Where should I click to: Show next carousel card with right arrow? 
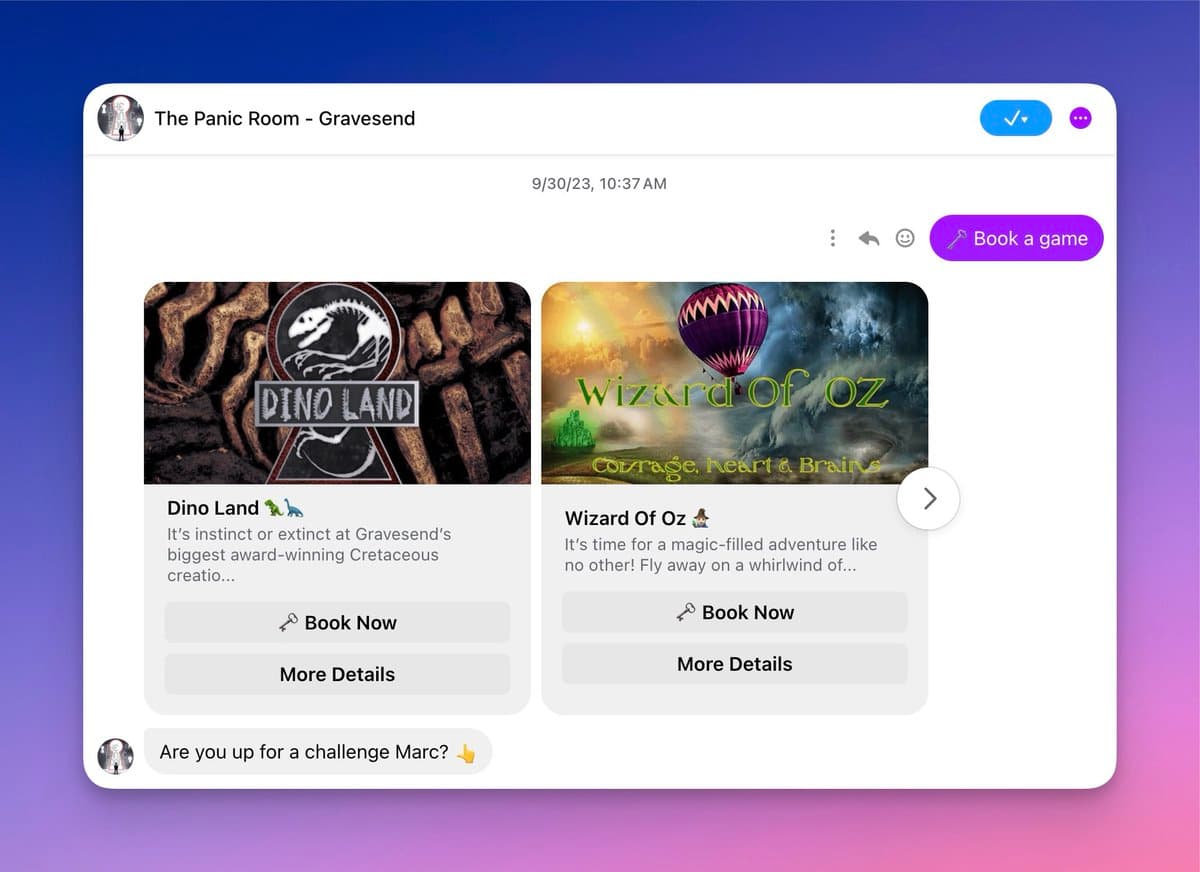point(929,498)
